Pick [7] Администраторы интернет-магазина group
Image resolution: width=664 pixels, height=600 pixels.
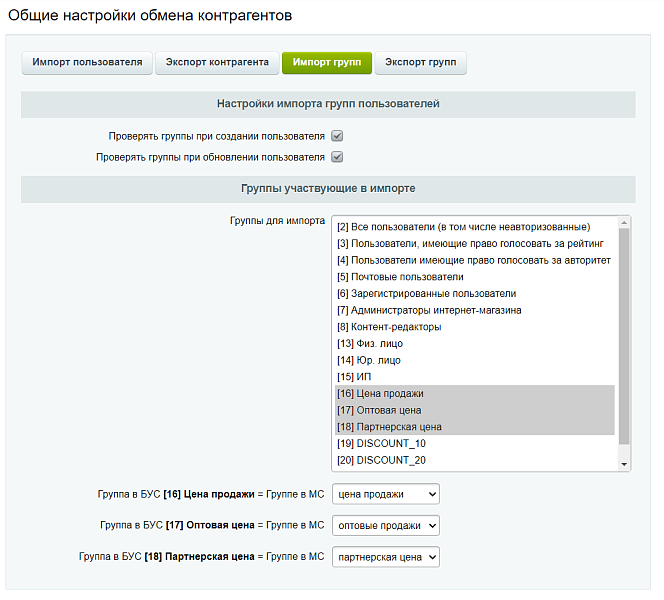click(x=429, y=310)
